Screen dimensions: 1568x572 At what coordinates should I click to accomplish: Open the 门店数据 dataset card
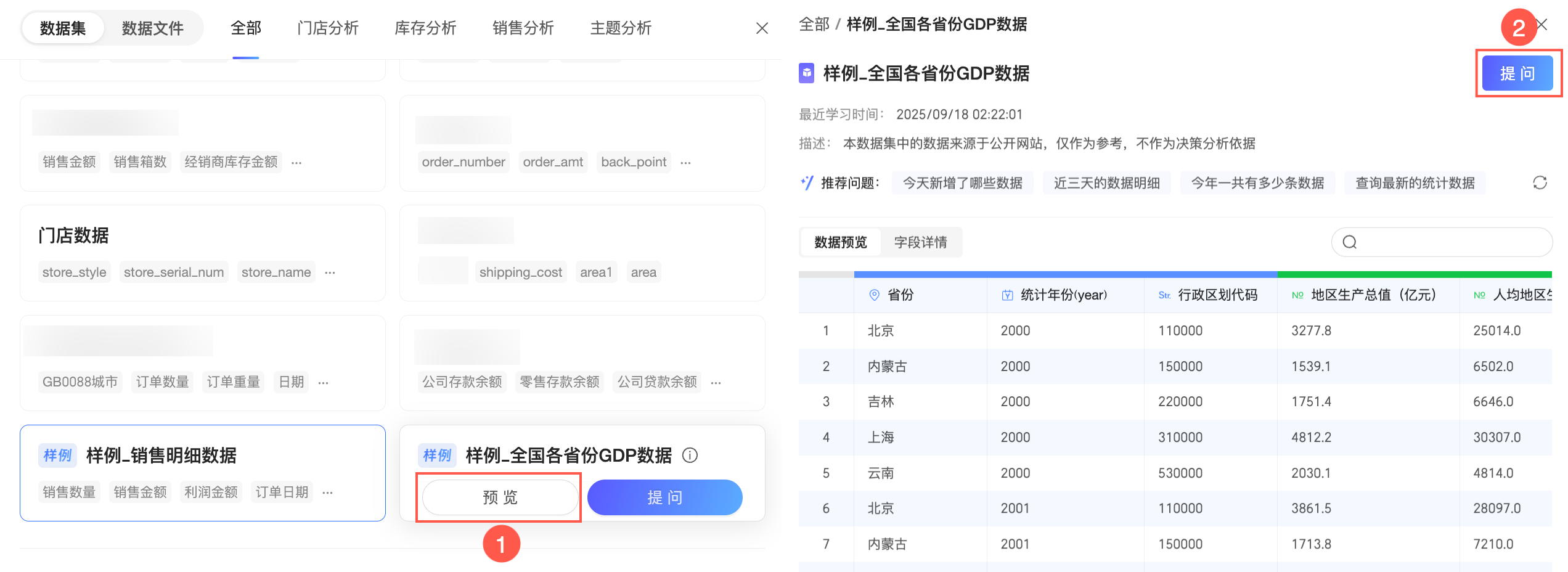203,253
